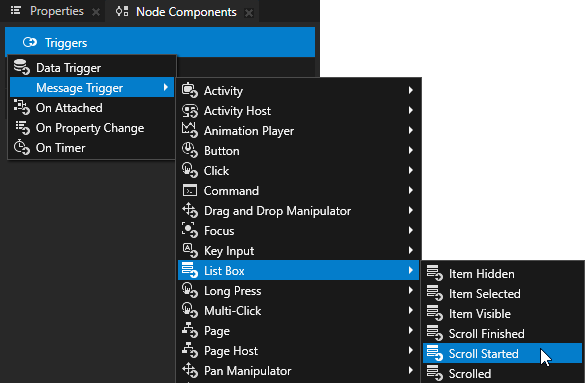The height and width of the screenshot is (383, 585).
Task: Click the Triggers link icon
Action: tap(30, 43)
